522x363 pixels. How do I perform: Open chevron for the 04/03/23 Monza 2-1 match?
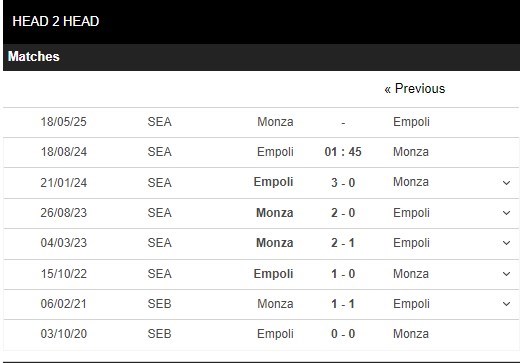tap(506, 243)
